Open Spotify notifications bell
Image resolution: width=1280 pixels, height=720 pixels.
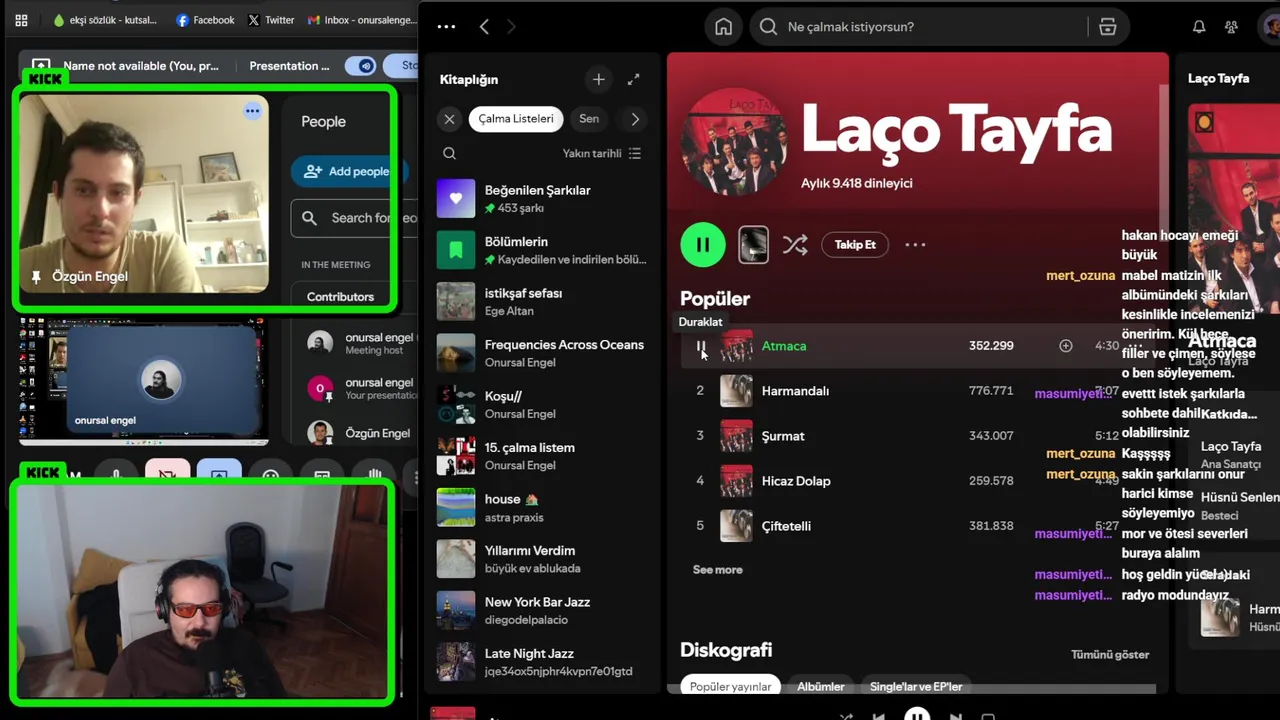pyautogui.click(x=1199, y=27)
